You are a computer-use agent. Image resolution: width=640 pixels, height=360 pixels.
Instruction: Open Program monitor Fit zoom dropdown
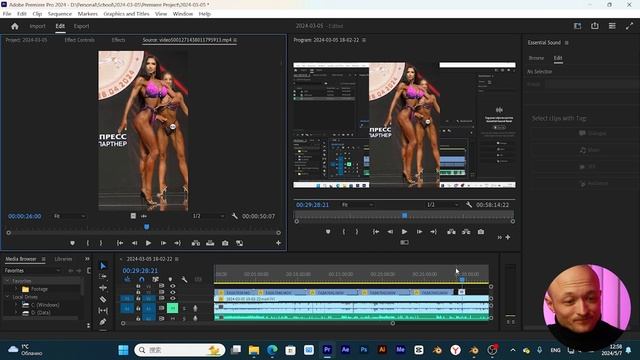tap(357, 204)
